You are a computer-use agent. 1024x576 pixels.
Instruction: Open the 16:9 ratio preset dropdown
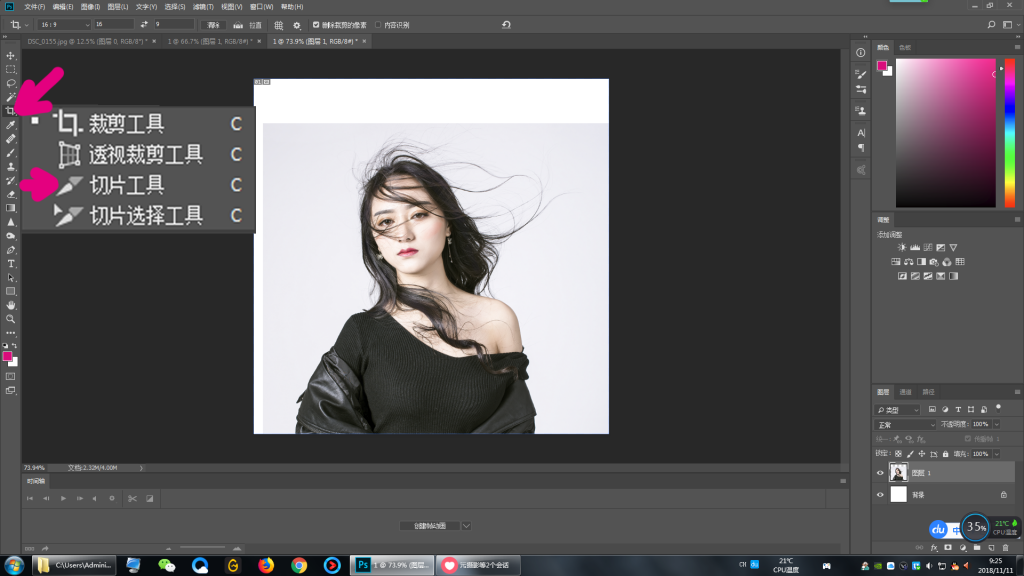click(64, 24)
